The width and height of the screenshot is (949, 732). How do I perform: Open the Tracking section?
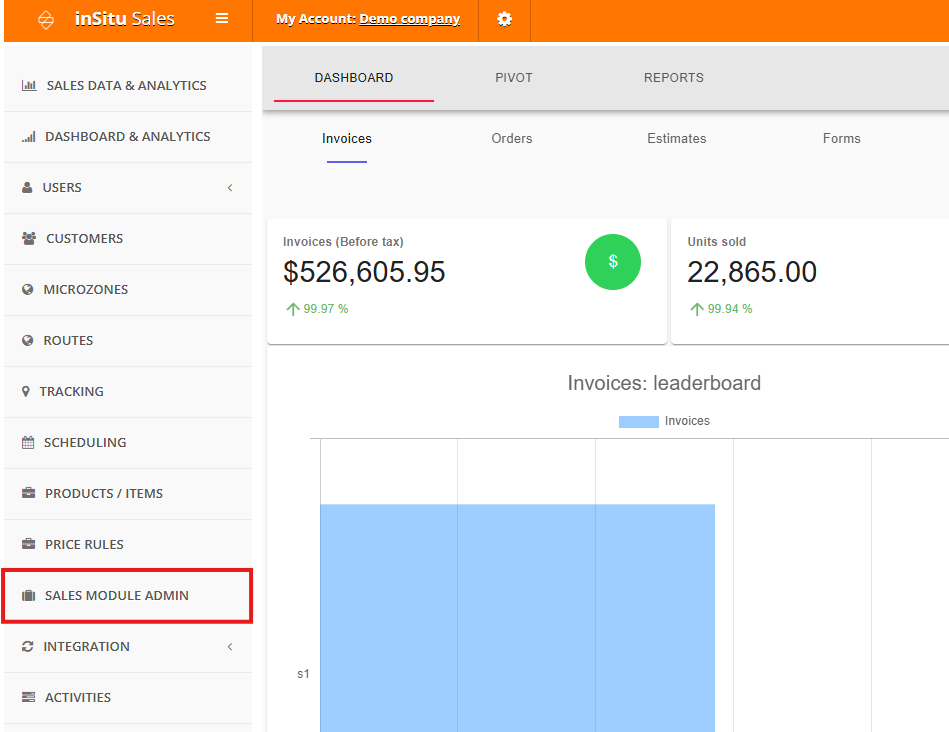(x=128, y=392)
